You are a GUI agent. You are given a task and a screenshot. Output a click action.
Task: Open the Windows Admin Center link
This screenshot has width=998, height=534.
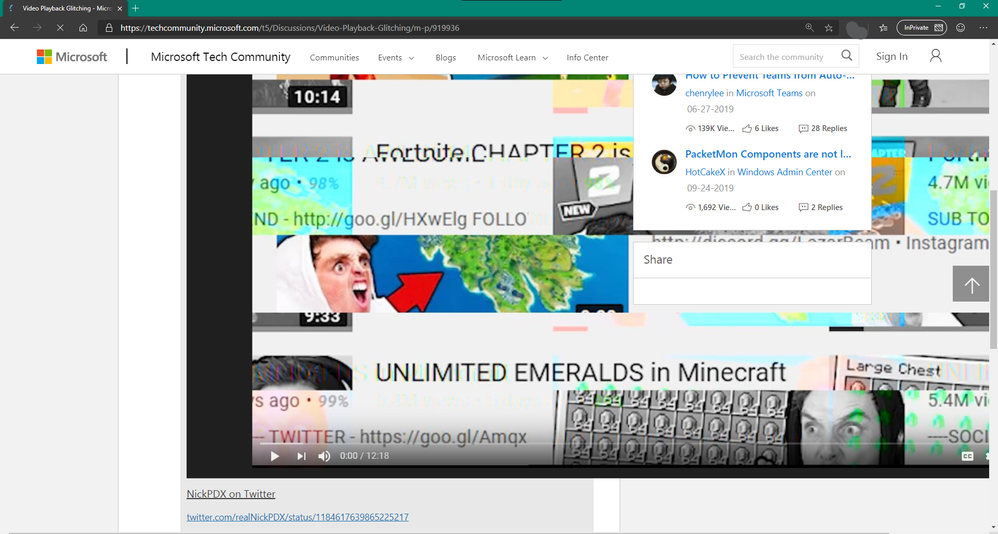pos(784,172)
